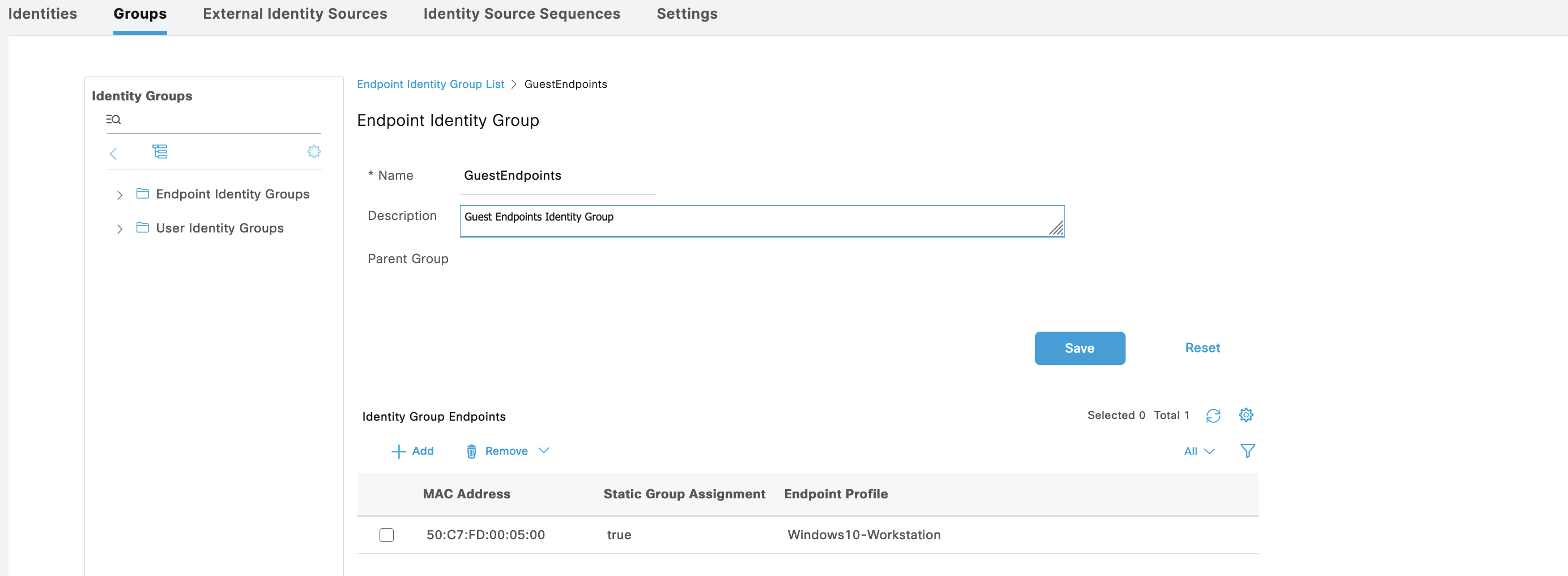Expand the User Identity Groups tree node
This screenshot has height=576, width=1568.
tap(120, 229)
